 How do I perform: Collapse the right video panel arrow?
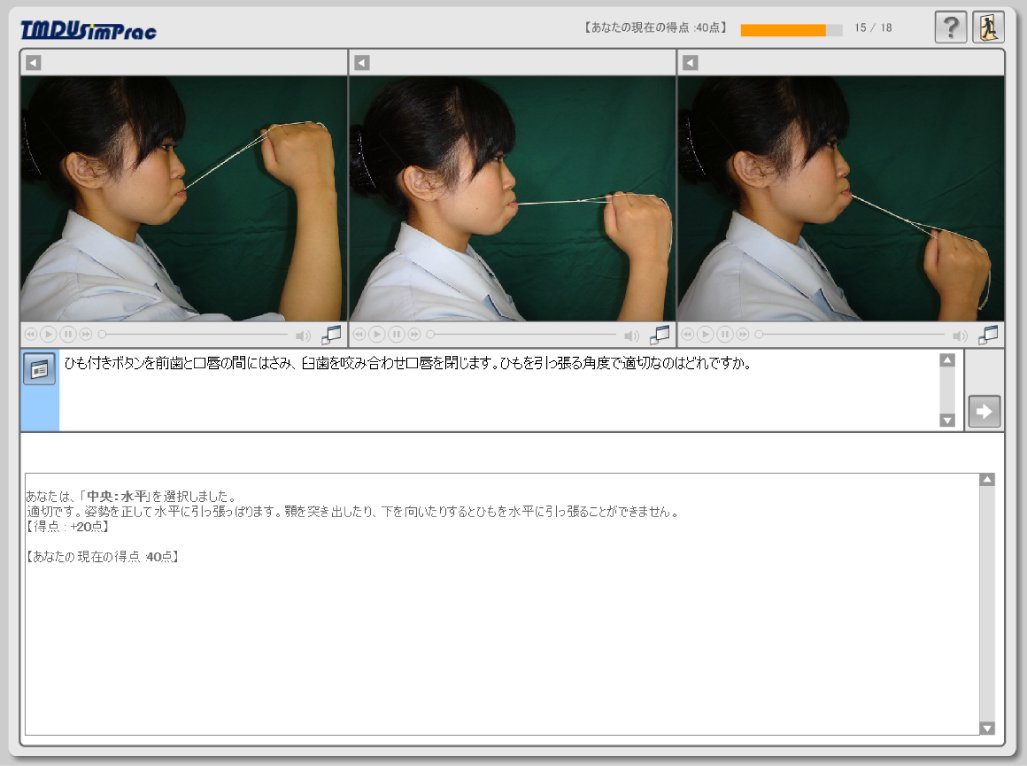(x=690, y=63)
